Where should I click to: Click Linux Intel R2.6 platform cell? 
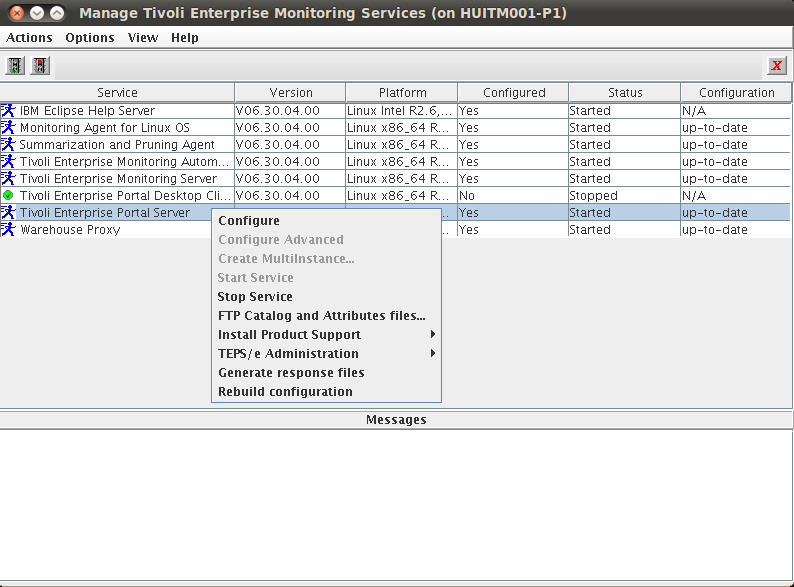402,110
